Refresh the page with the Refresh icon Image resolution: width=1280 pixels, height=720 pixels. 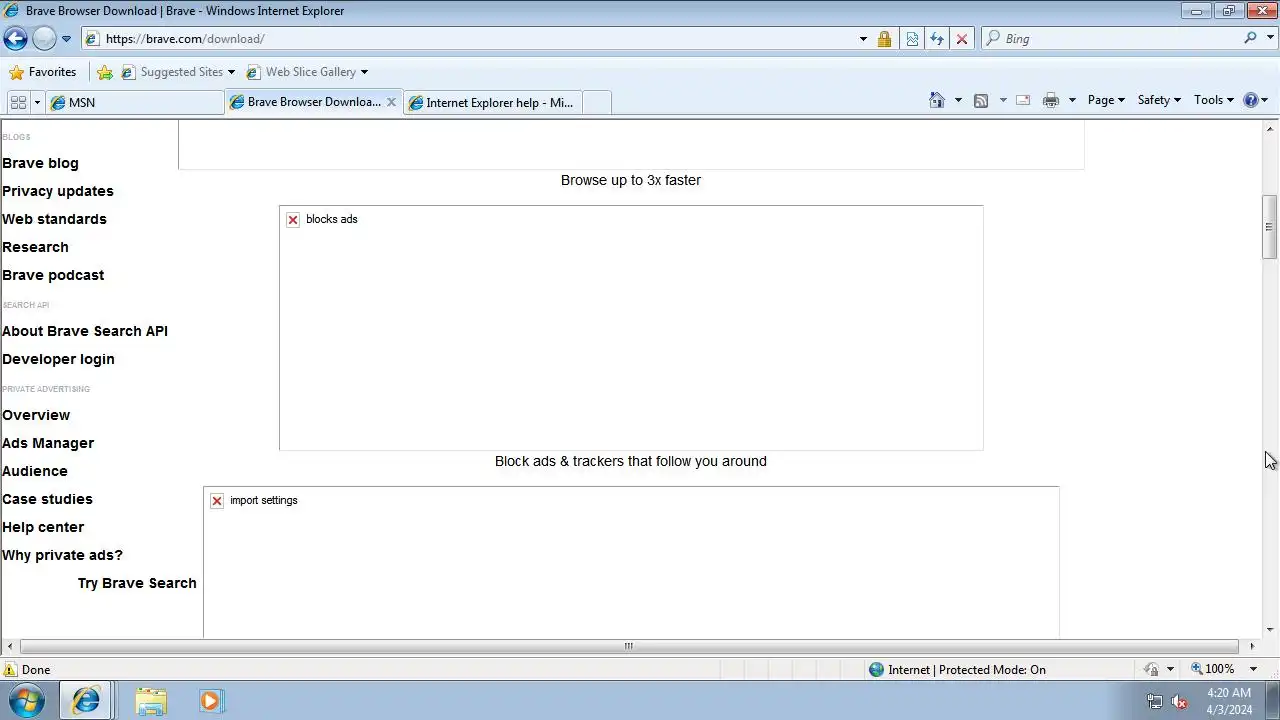point(937,39)
